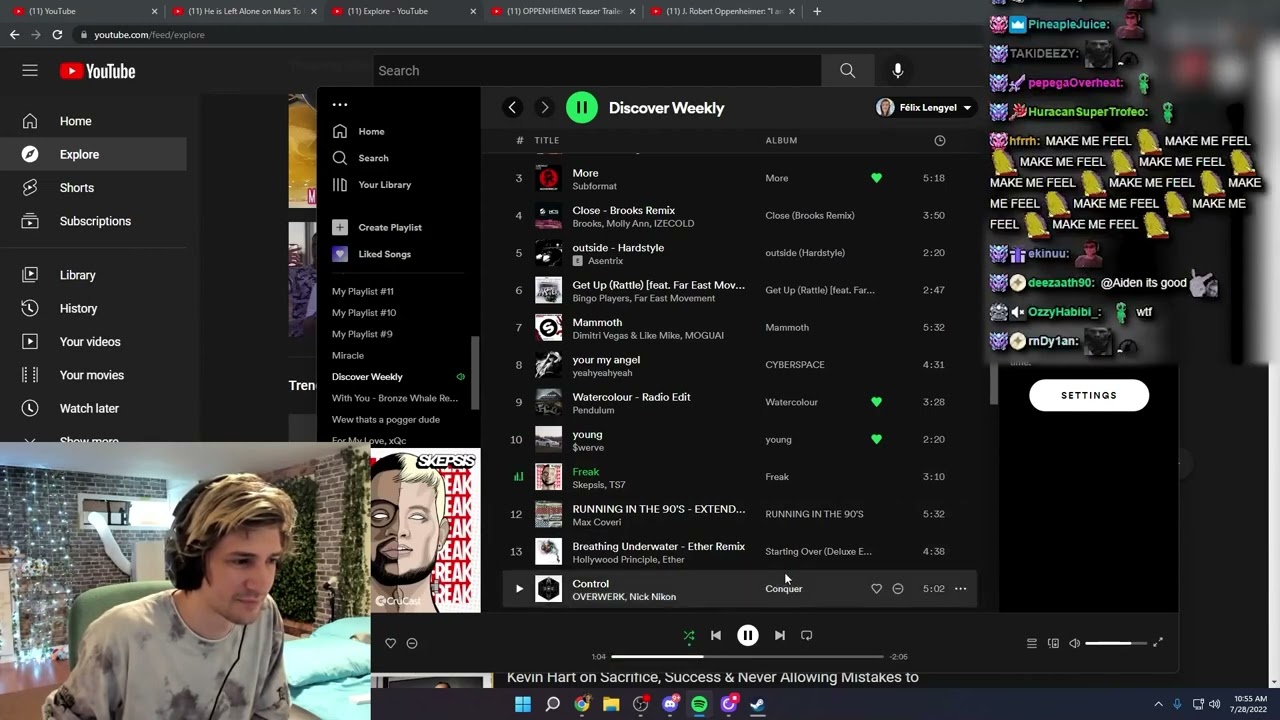Screen dimensions: 1280x720
Task: Adjust the Spotify volume slider
Action: click(x=1114, y=643)
